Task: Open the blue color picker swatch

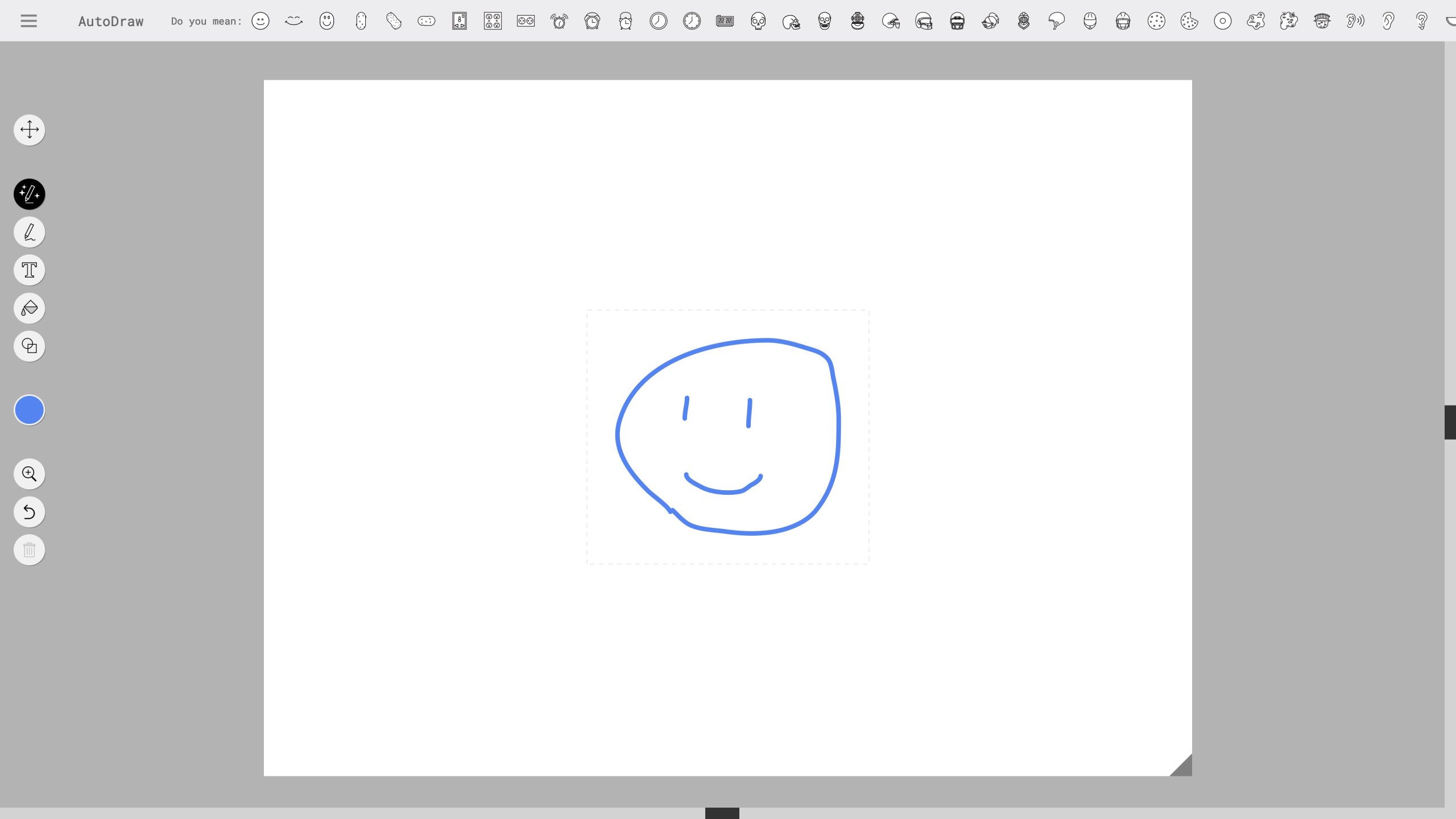Action: 30,410
